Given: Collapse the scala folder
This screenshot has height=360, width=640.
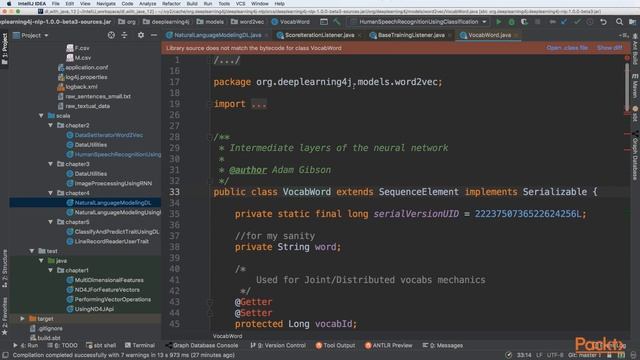Looking at the screenshot, I should pos(41,116).
